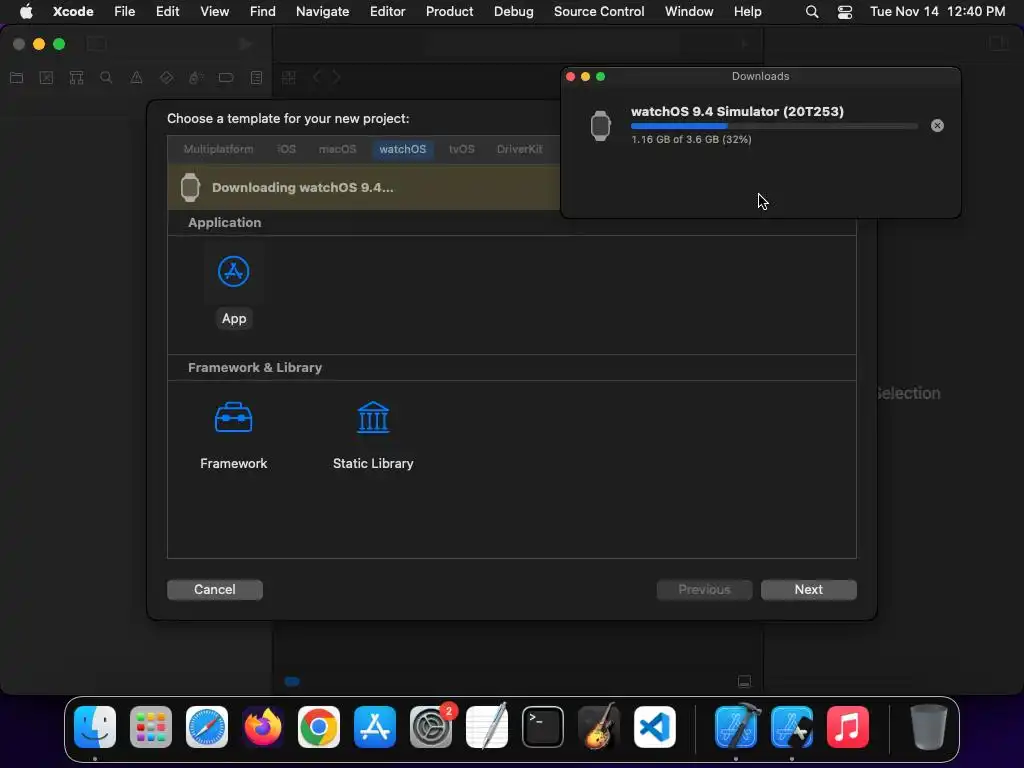Open the Editor menu

tap(387, 11)
